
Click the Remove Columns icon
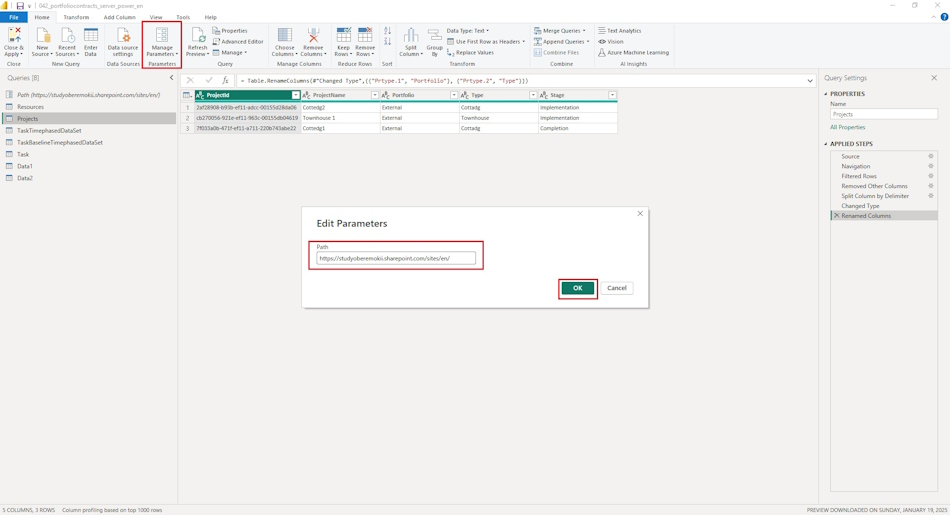pos(313,36)
